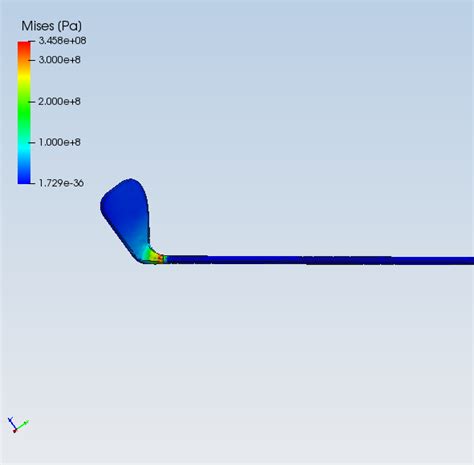Screen dimensions: 474x465
Task: Pick the red origin of the axes triad
Action: (15, 431)
